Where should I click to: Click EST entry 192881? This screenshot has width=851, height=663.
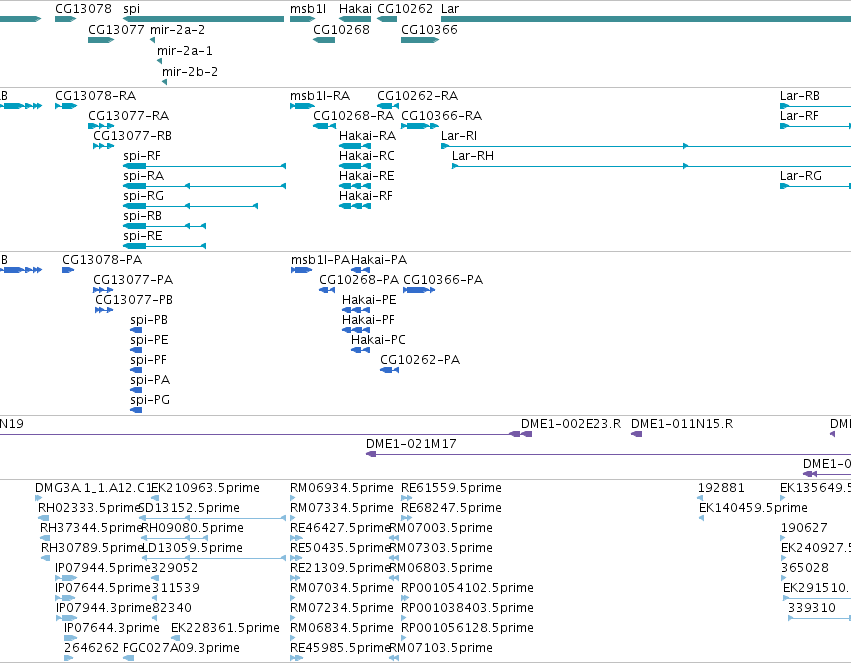tap(721, 488)
